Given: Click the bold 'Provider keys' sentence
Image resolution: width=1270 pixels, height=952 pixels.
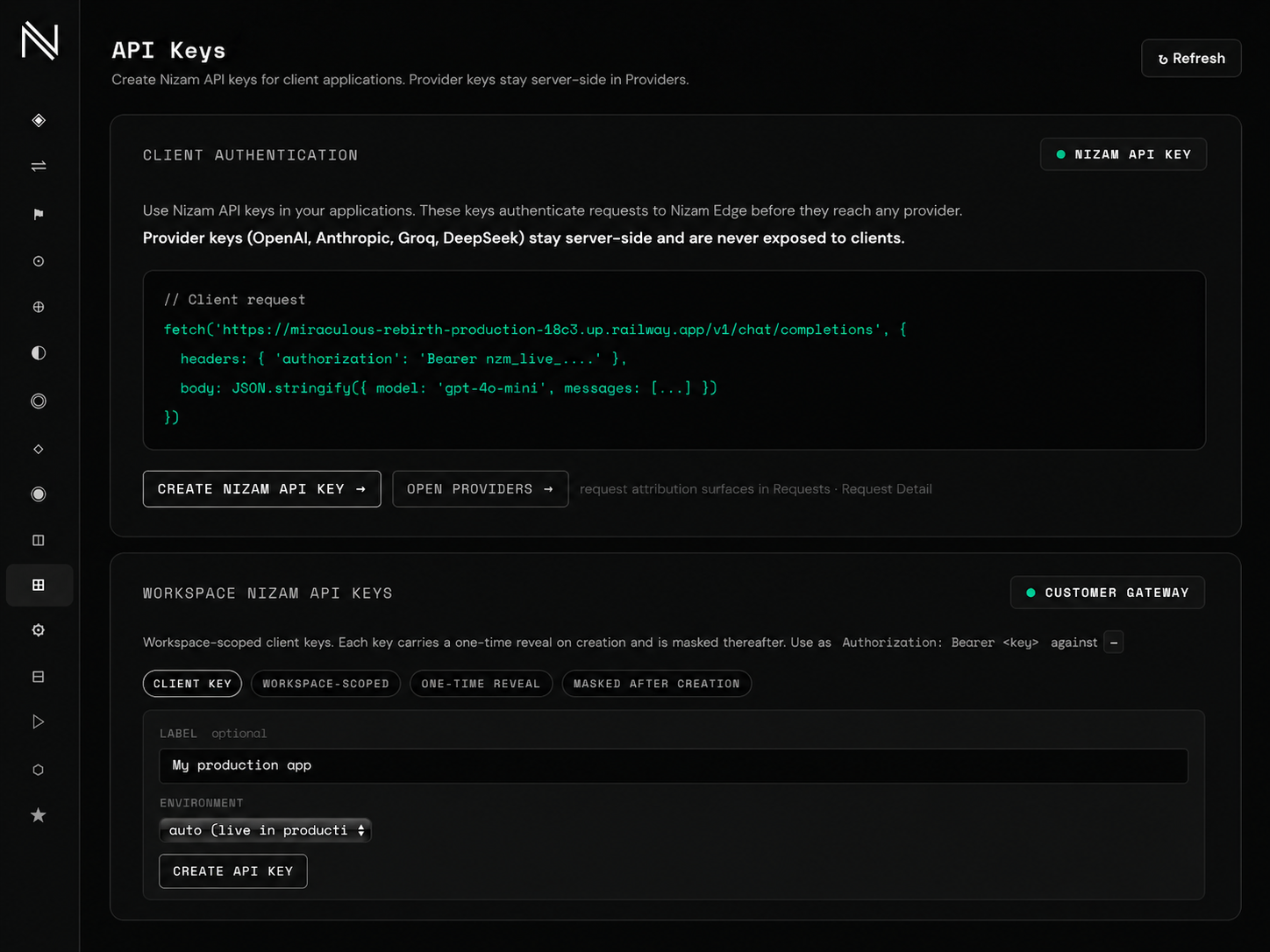Looking at the screenshot, I should click(524, 238).
